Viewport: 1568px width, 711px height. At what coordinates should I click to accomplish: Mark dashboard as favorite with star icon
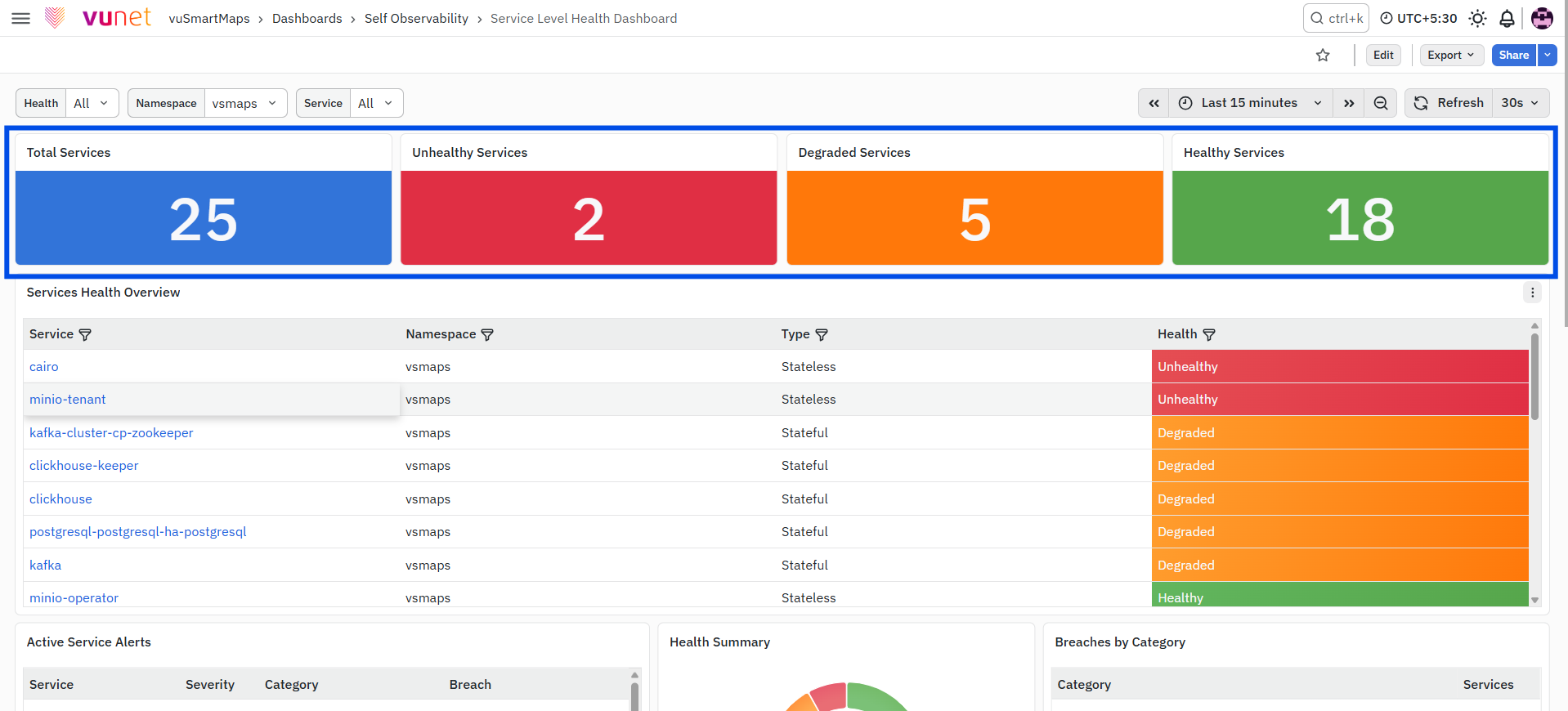[x=1323, y=55]
